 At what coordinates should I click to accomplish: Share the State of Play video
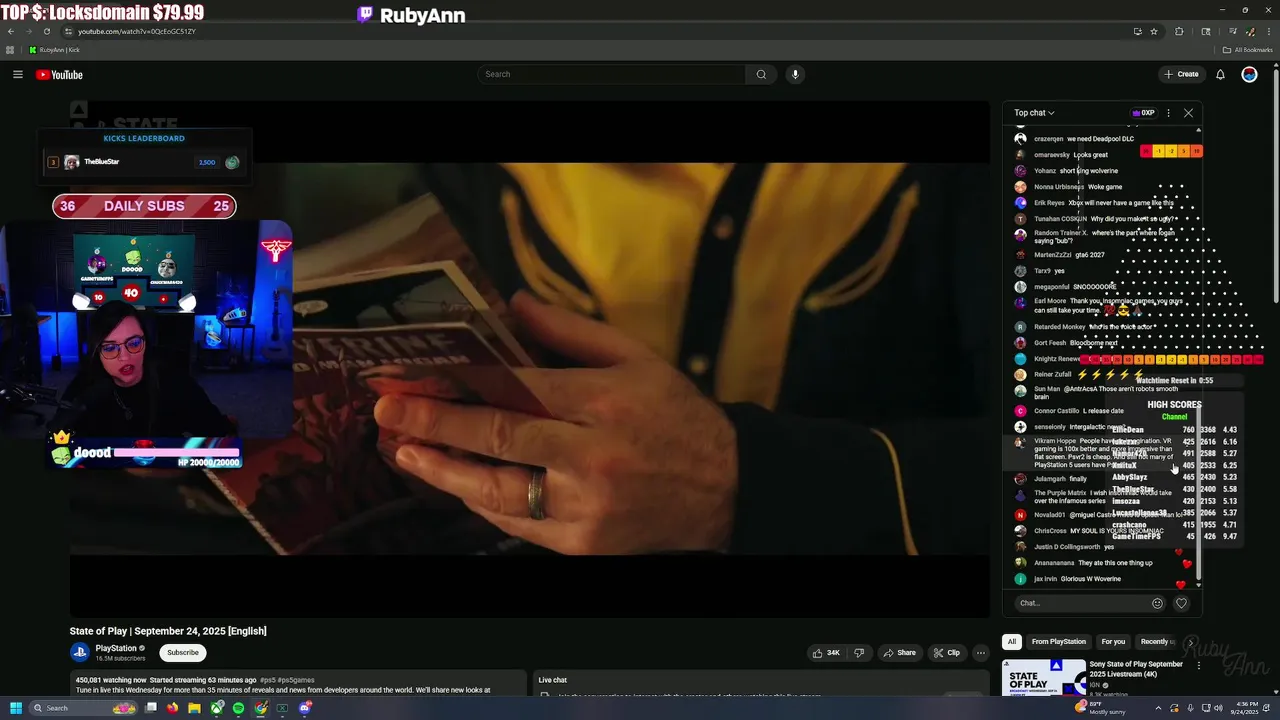[899, 653]
